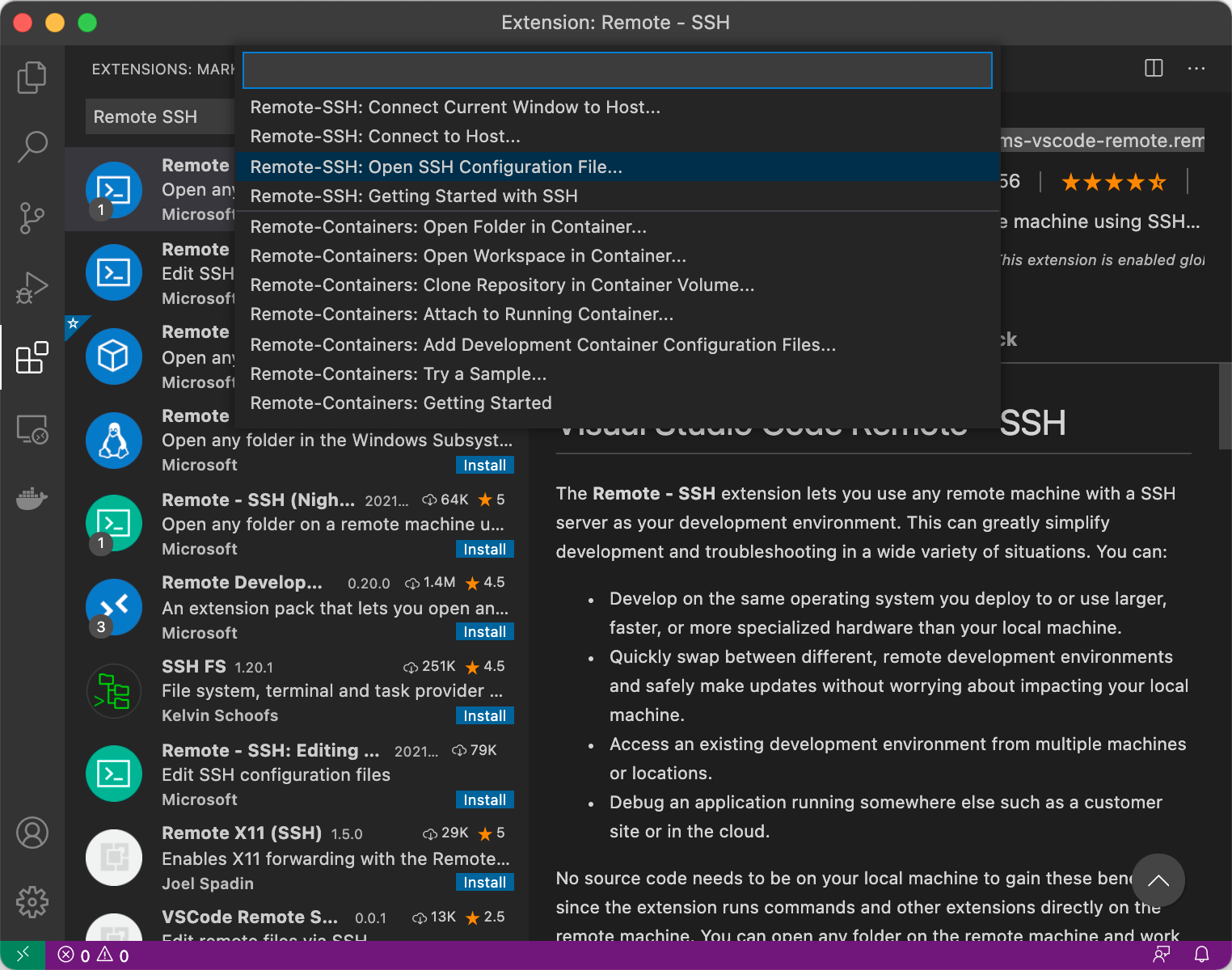Open the Manage gear icon
1232x970 pixels.
point(32,901)
